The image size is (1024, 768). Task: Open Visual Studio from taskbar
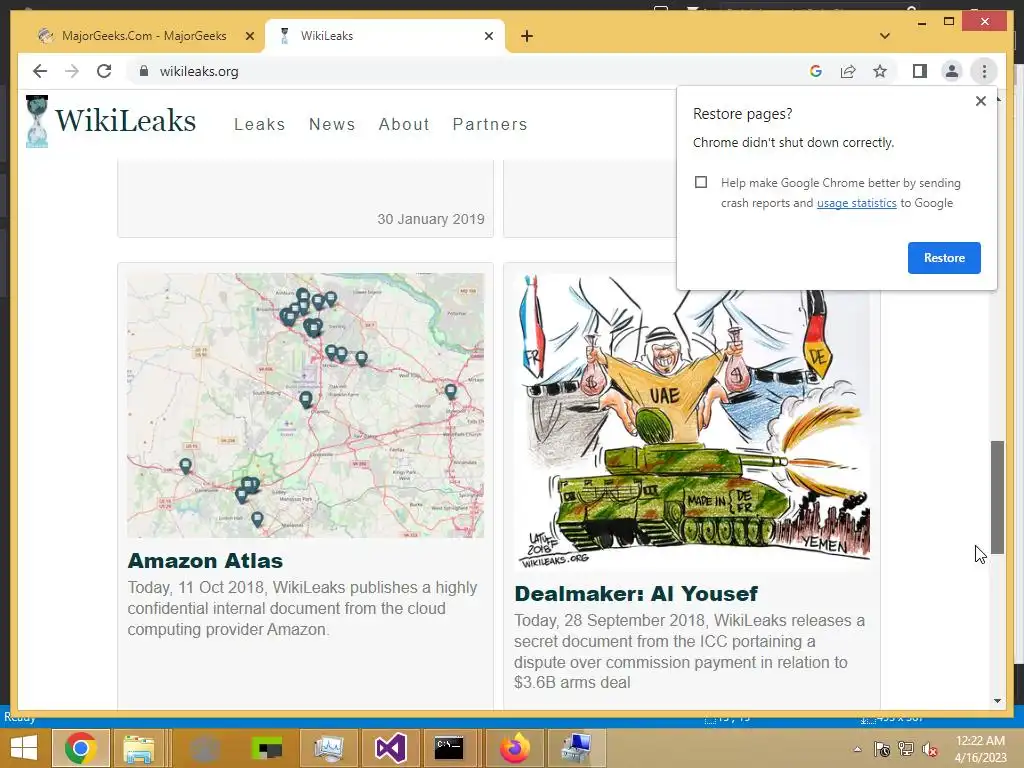click(x=391, y=748)
